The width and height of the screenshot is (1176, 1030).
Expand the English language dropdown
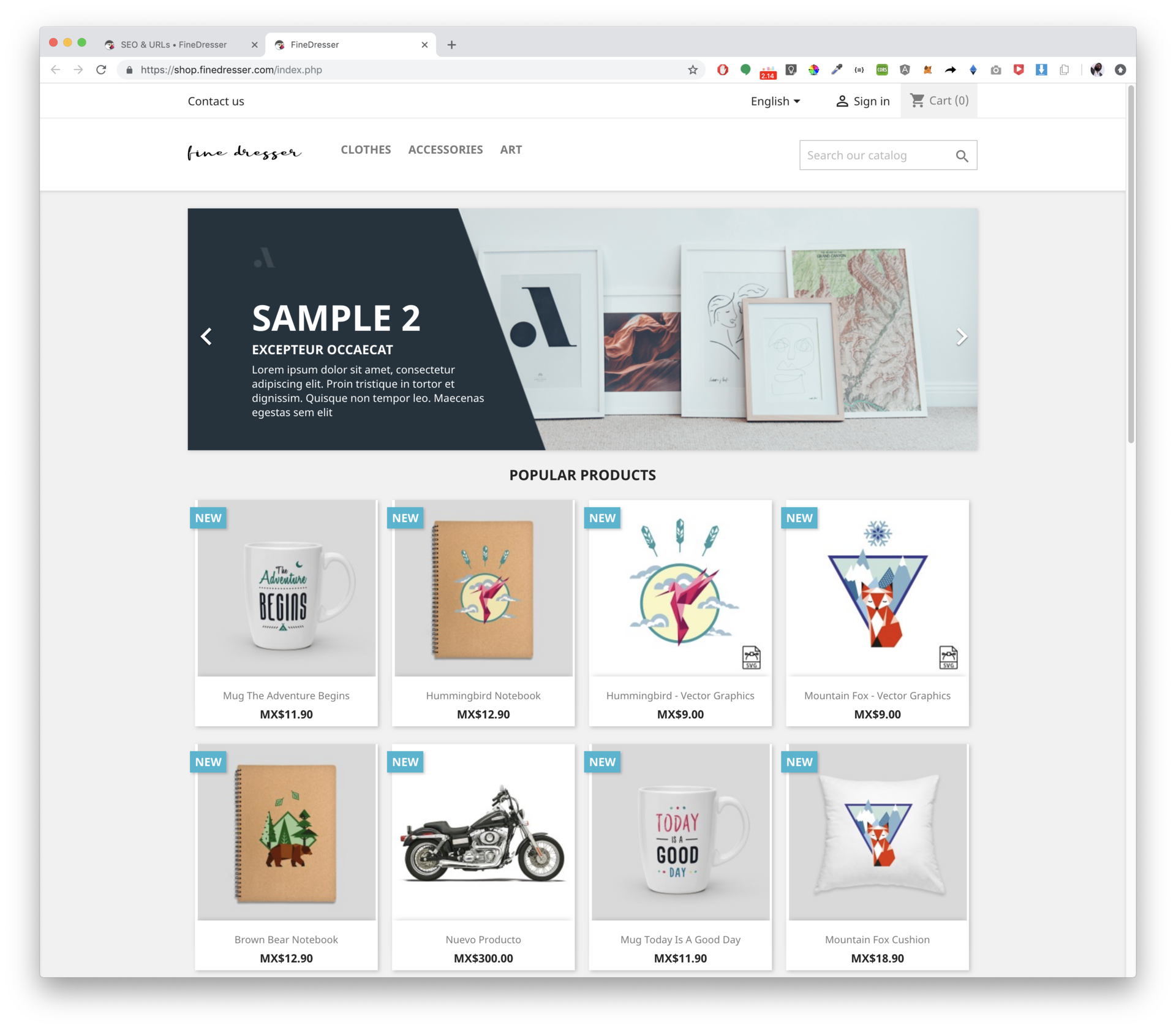(x=775, y=101)
